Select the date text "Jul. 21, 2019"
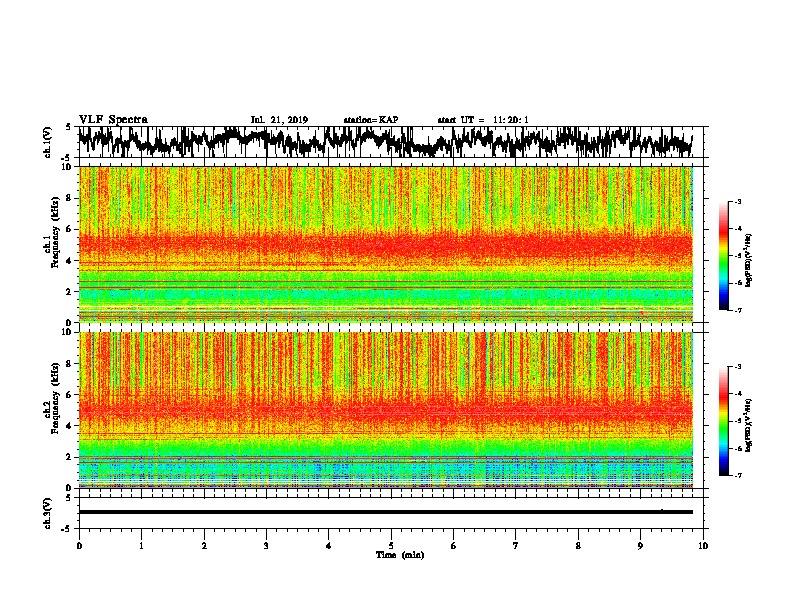Viewport: 792px width, 612px height. [x=279, y=120]
